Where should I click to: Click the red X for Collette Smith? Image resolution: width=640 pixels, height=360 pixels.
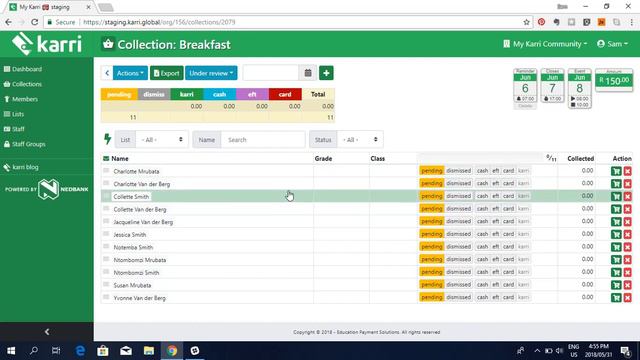[628, 196]
